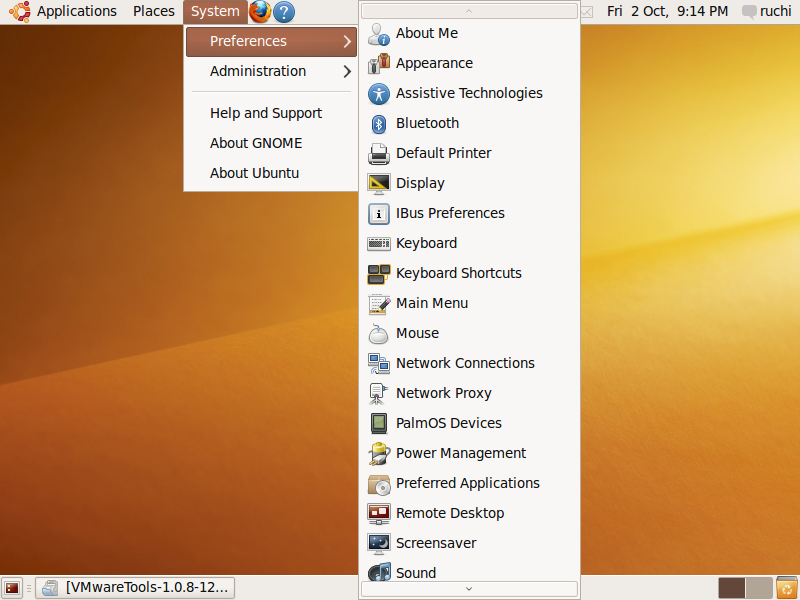Select Screensaver label
This screenshot has height=600, width=800.
(436, 543)
